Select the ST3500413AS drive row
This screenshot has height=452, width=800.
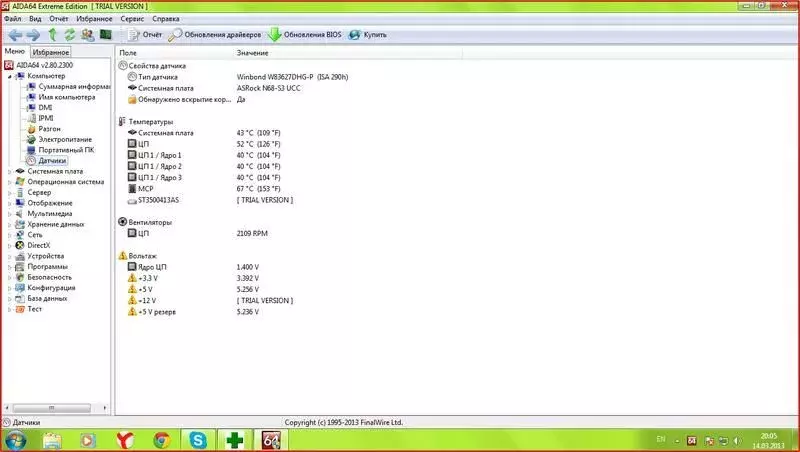pos(210,200)
